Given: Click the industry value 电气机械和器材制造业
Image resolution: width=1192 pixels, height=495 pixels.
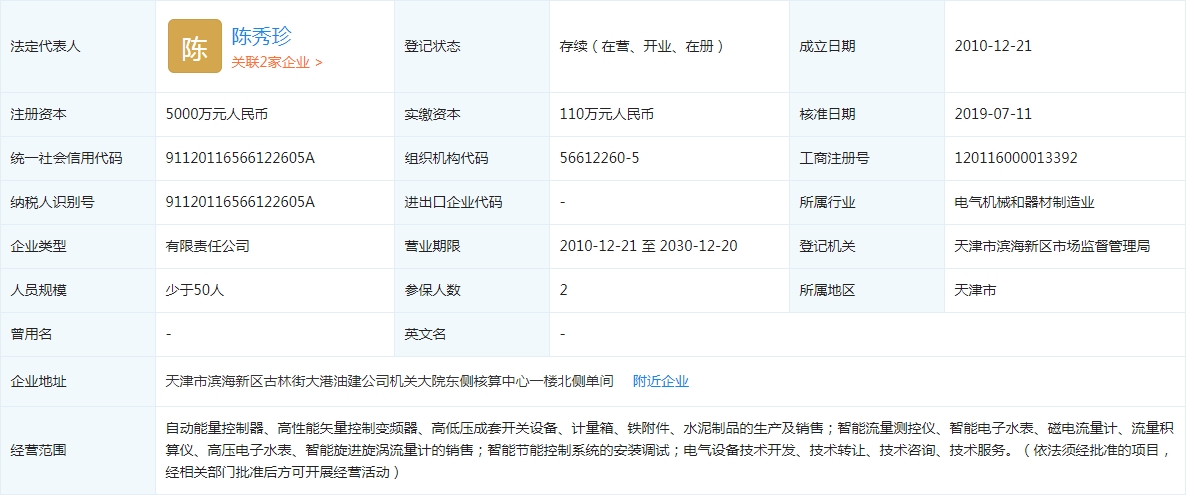Looking at the screenshot, I should coord(1024,202).
